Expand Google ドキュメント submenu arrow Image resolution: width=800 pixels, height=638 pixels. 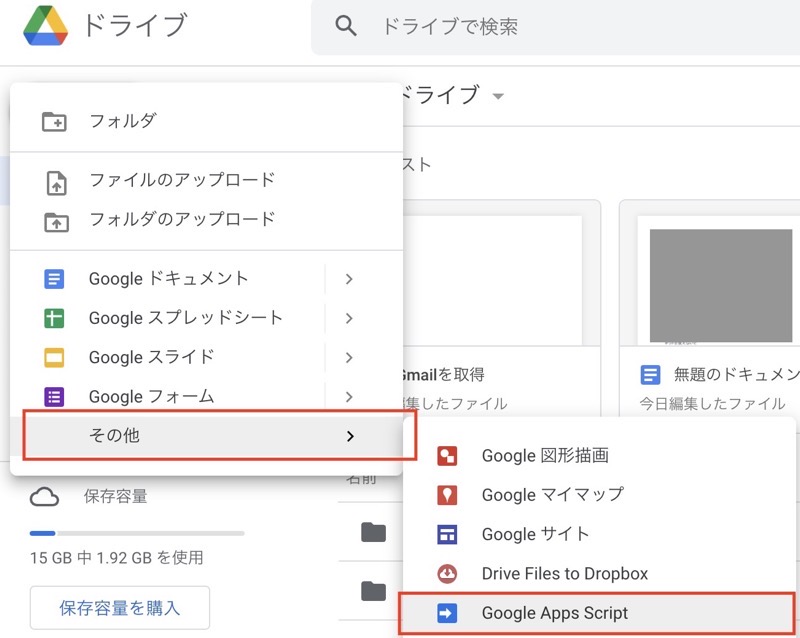pos(349,279)
